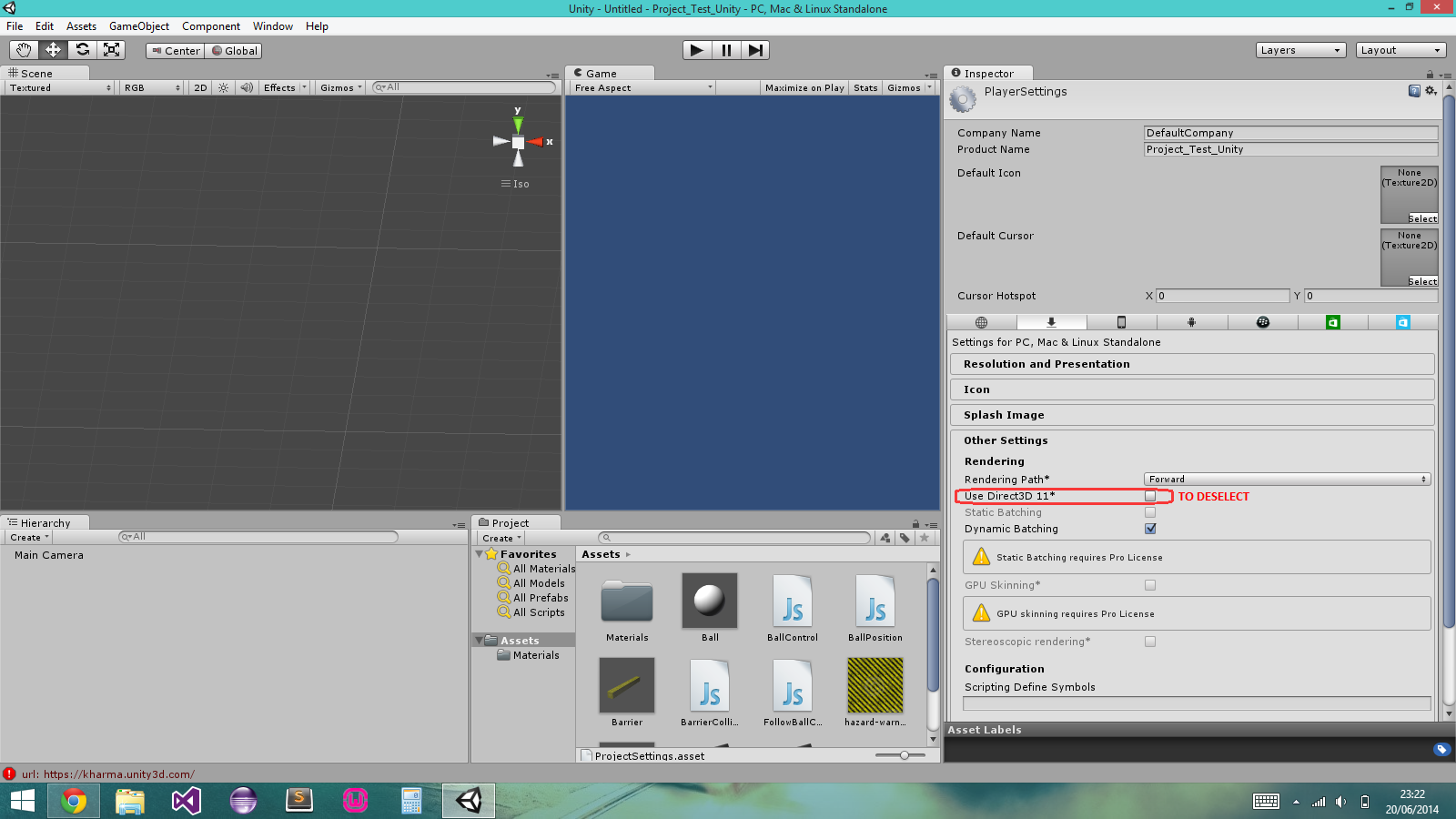Open PC Mac Linux Standalone platform tab

tap(1051, 322)
